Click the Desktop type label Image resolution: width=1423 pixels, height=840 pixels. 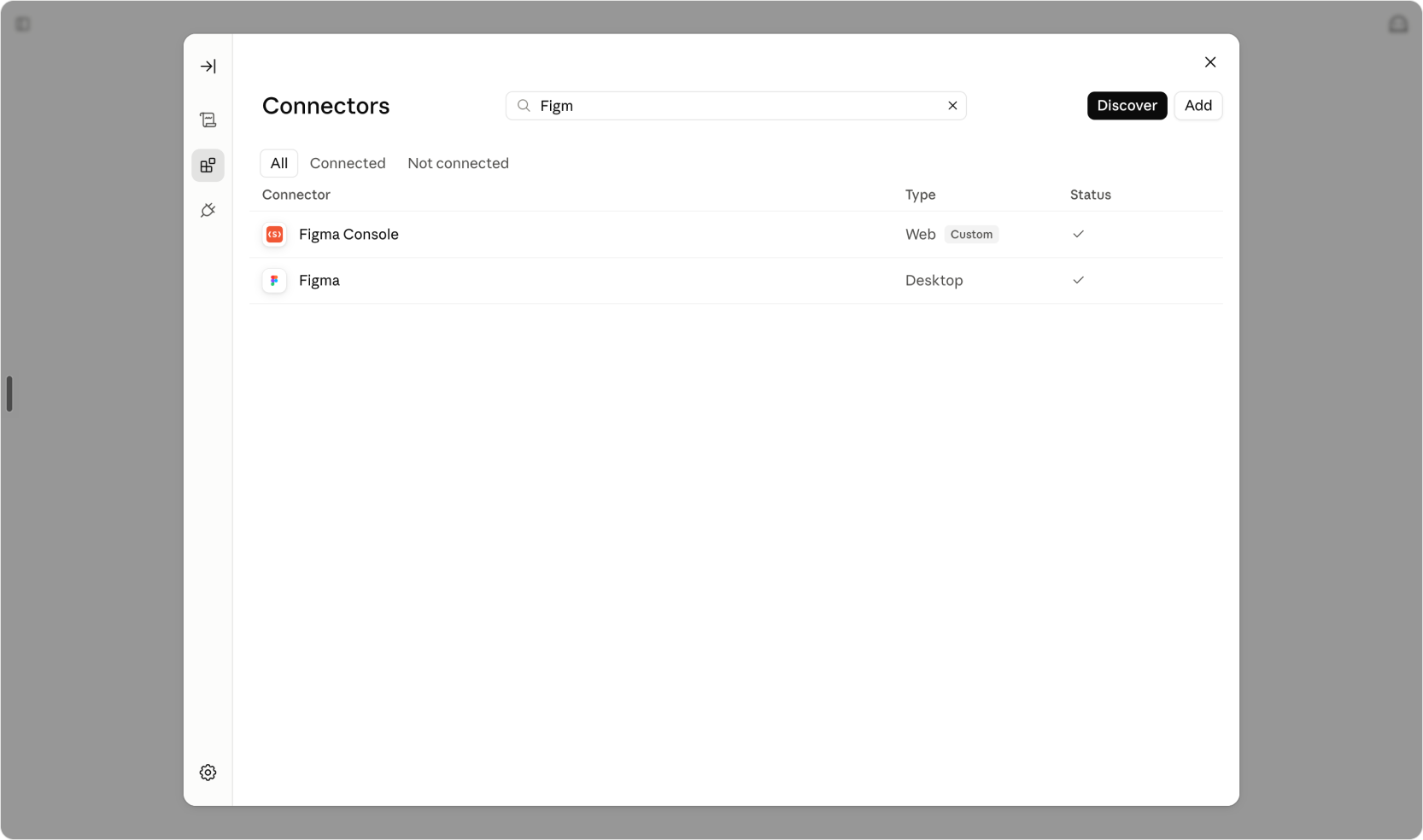pos(934,281)
